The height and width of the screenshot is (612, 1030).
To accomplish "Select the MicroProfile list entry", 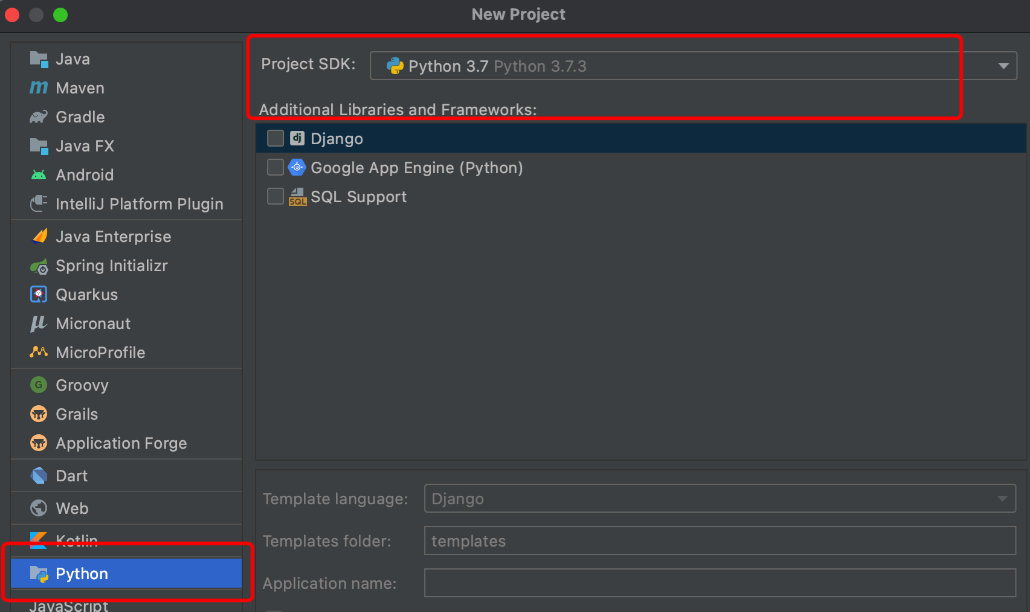I will [126, 353].
